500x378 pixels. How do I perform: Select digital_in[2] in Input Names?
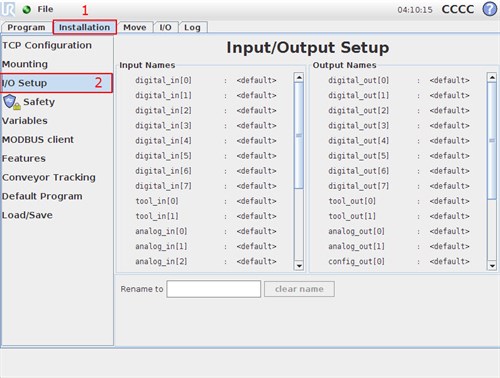click(163, 110)
